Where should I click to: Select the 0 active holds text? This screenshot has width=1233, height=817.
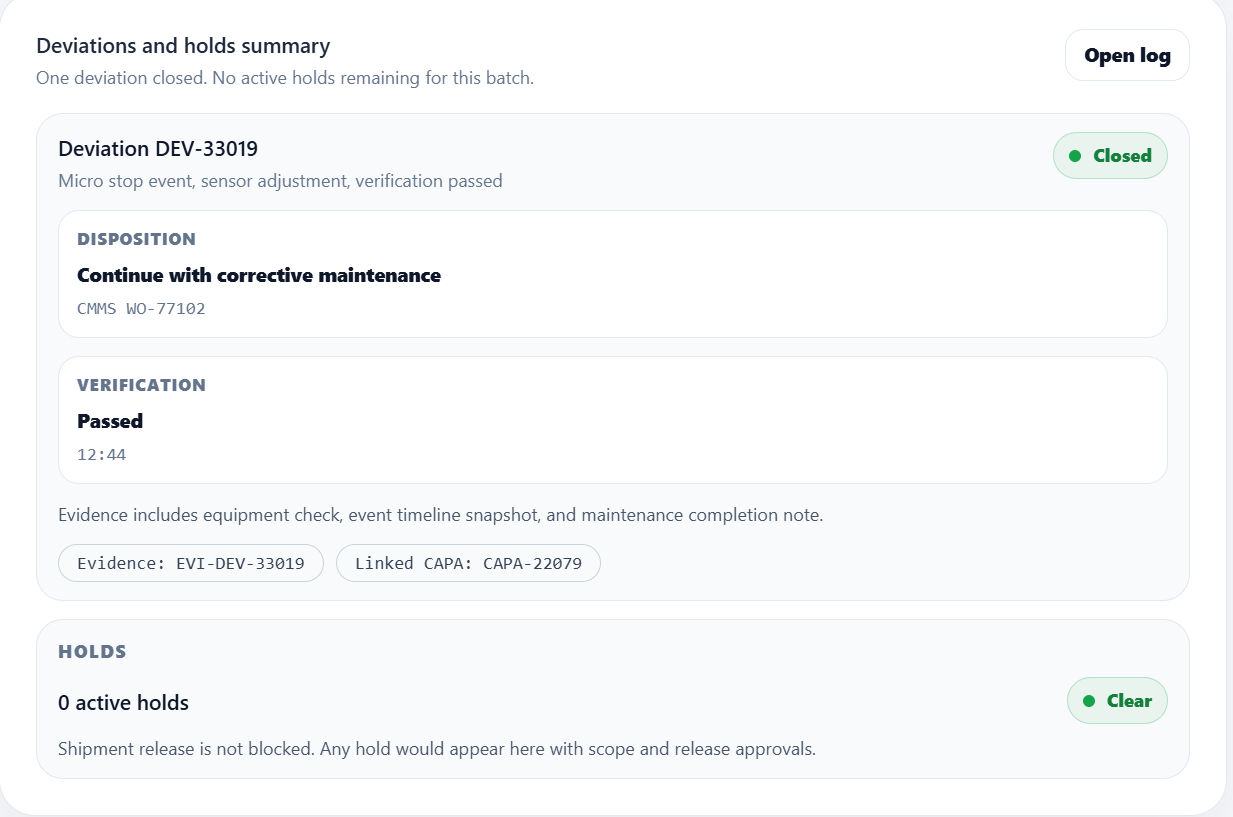123,703
